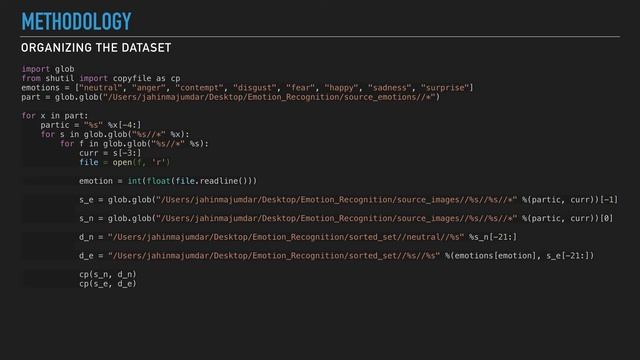Image resolution: width=640 pixels, height=360 pixels.
Task: Click the 'partic = "%s" %x[-4:]' line
Action: tap(91, 125)
